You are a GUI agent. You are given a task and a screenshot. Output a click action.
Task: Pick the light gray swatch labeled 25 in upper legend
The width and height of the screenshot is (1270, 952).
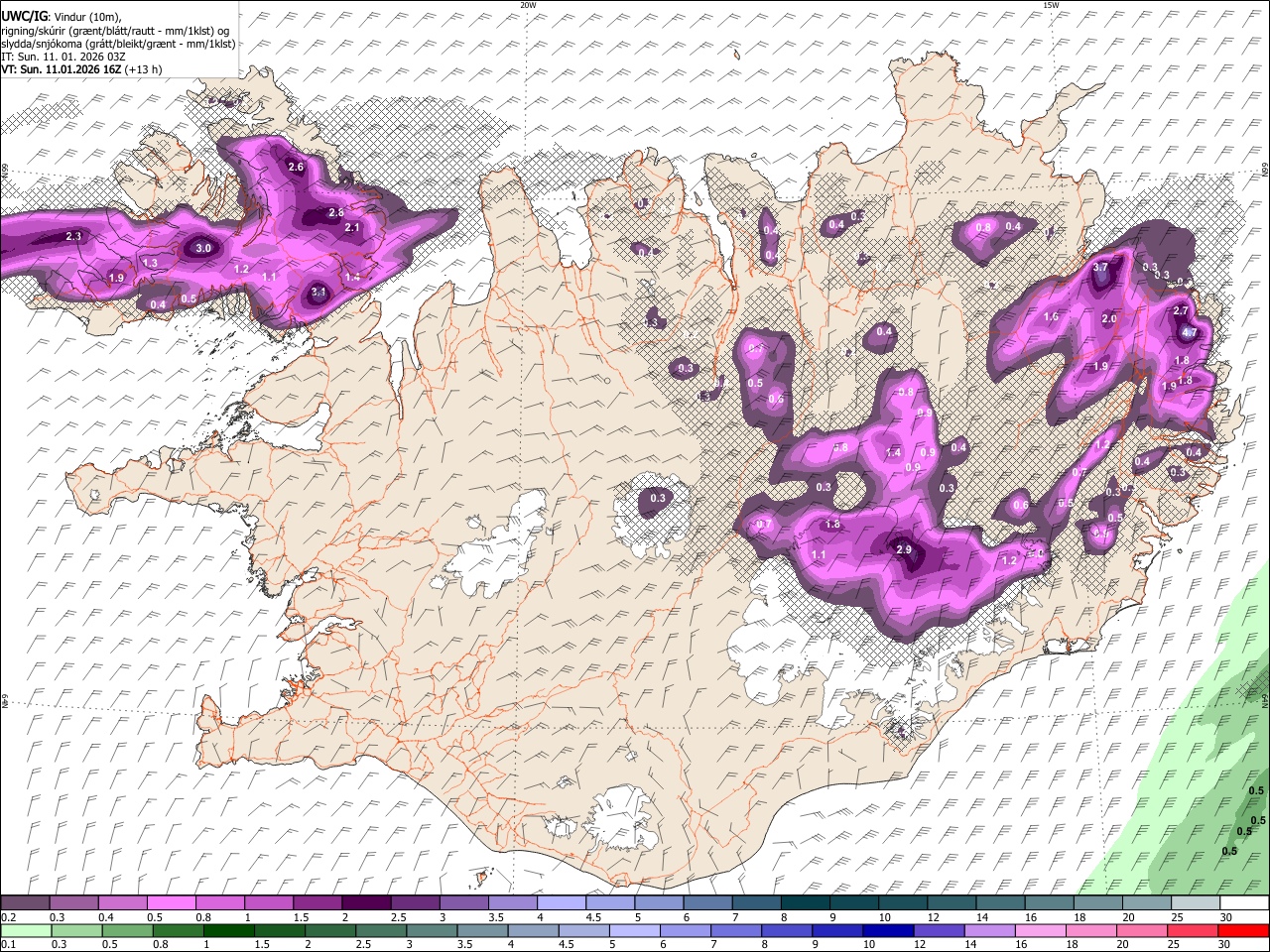(1196, 903)
